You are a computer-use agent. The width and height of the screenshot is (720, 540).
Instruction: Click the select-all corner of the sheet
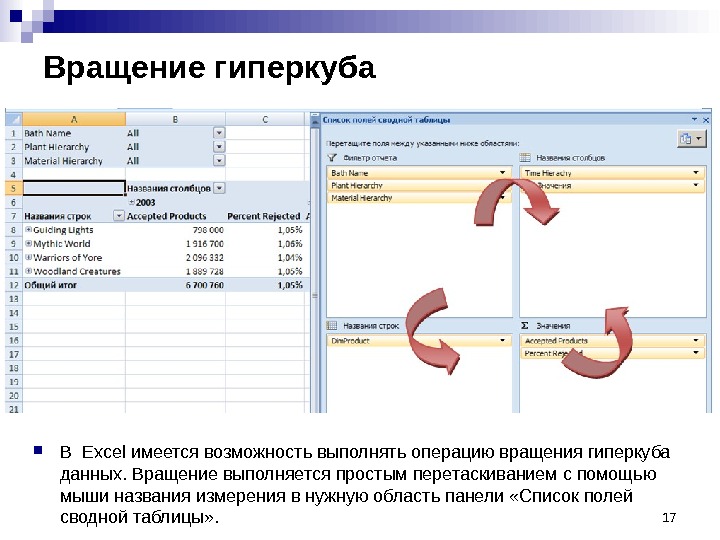tap(13, 119)
